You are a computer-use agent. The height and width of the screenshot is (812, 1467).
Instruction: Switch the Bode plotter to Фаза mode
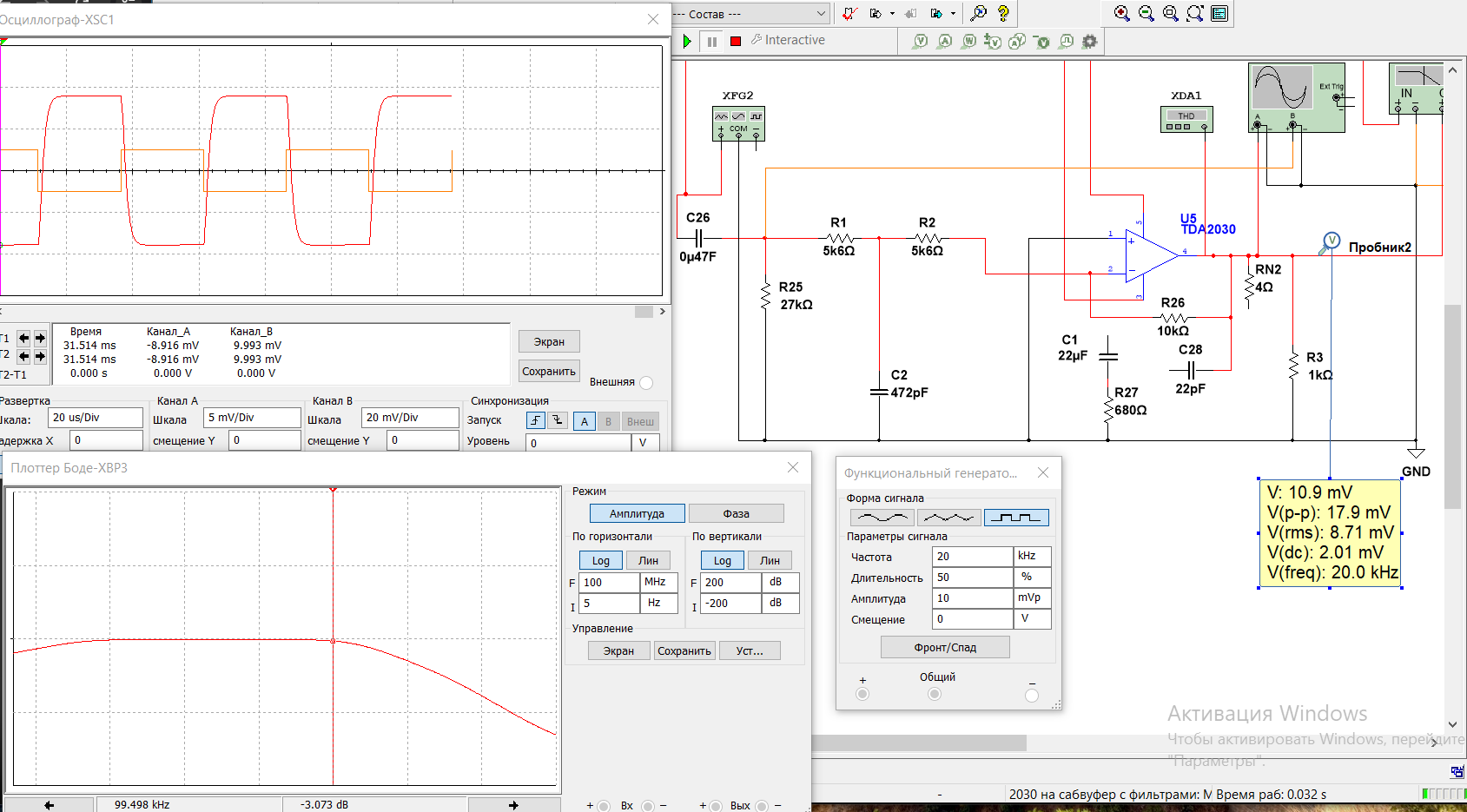[x=736, y=513]
